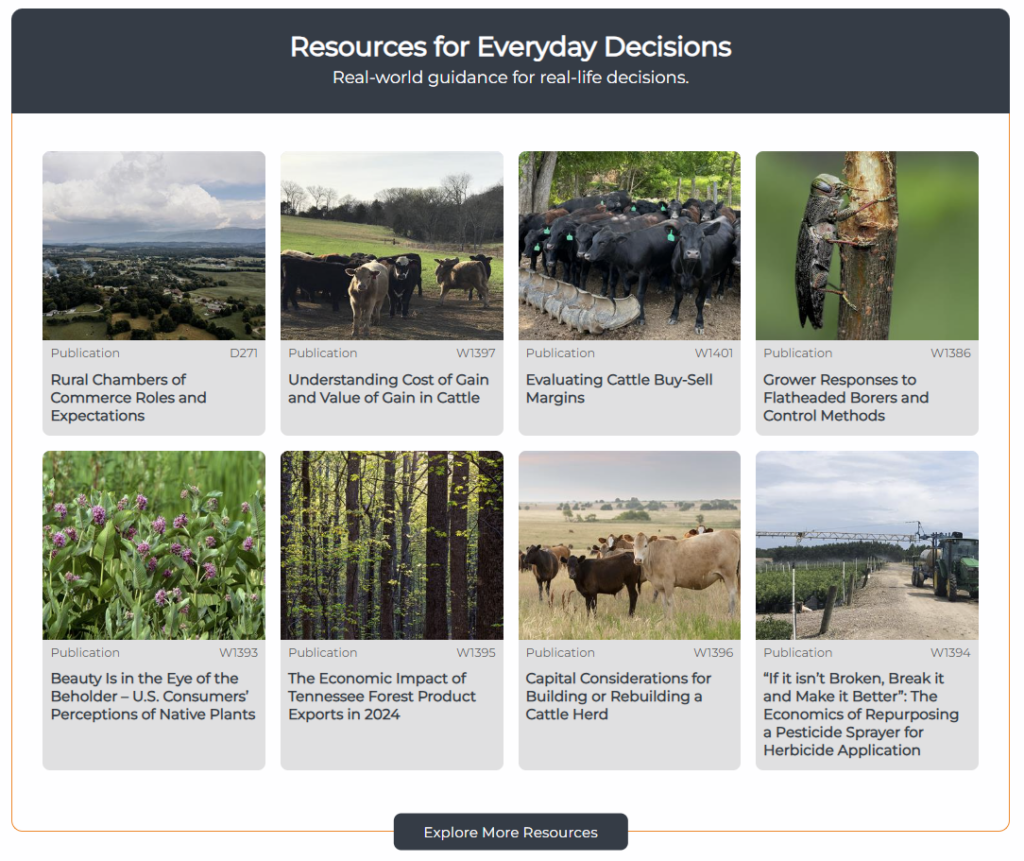Screen dimensions: 1024x861
Task: Open Beauty Is in the Eye title link
Action: pos(153,696)
